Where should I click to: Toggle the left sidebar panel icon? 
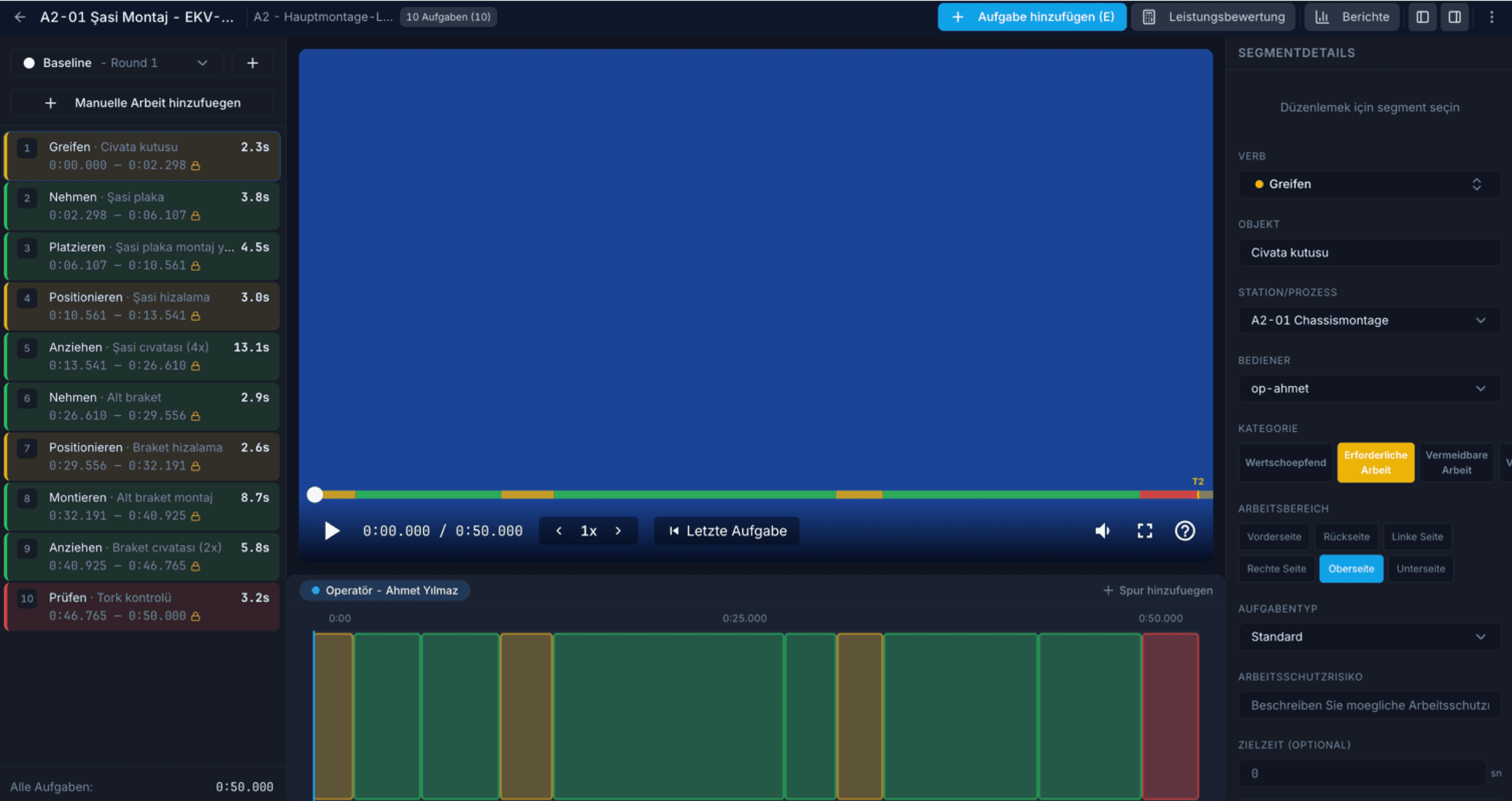[x=1422, y=17]
